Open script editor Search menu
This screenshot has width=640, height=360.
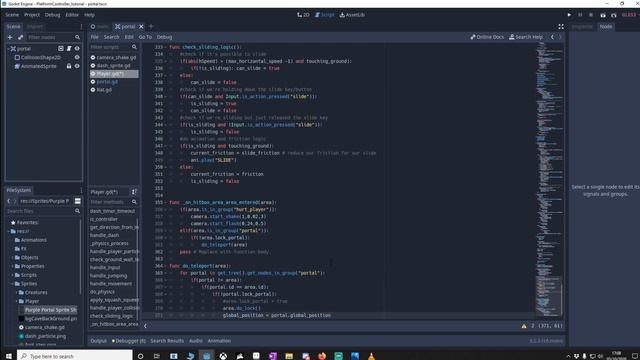tap(111, 37)
